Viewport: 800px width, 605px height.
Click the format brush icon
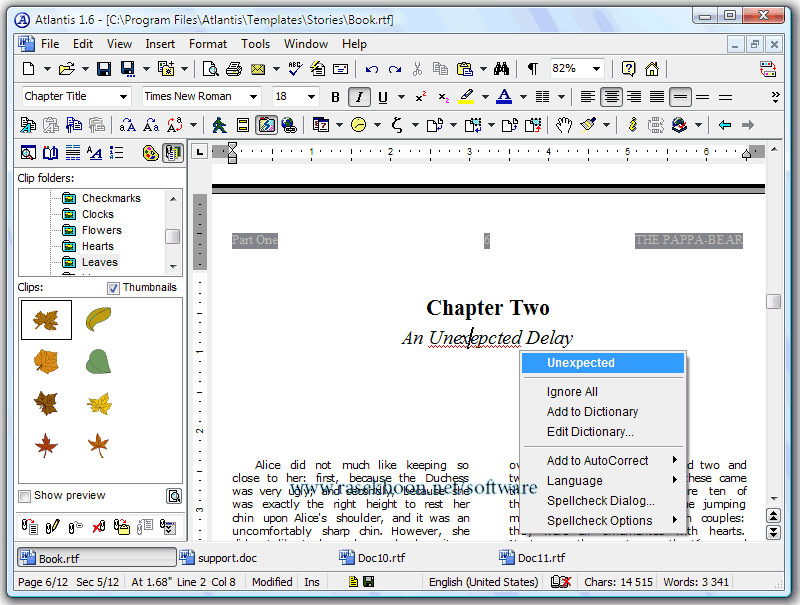[x=588, y=124]
